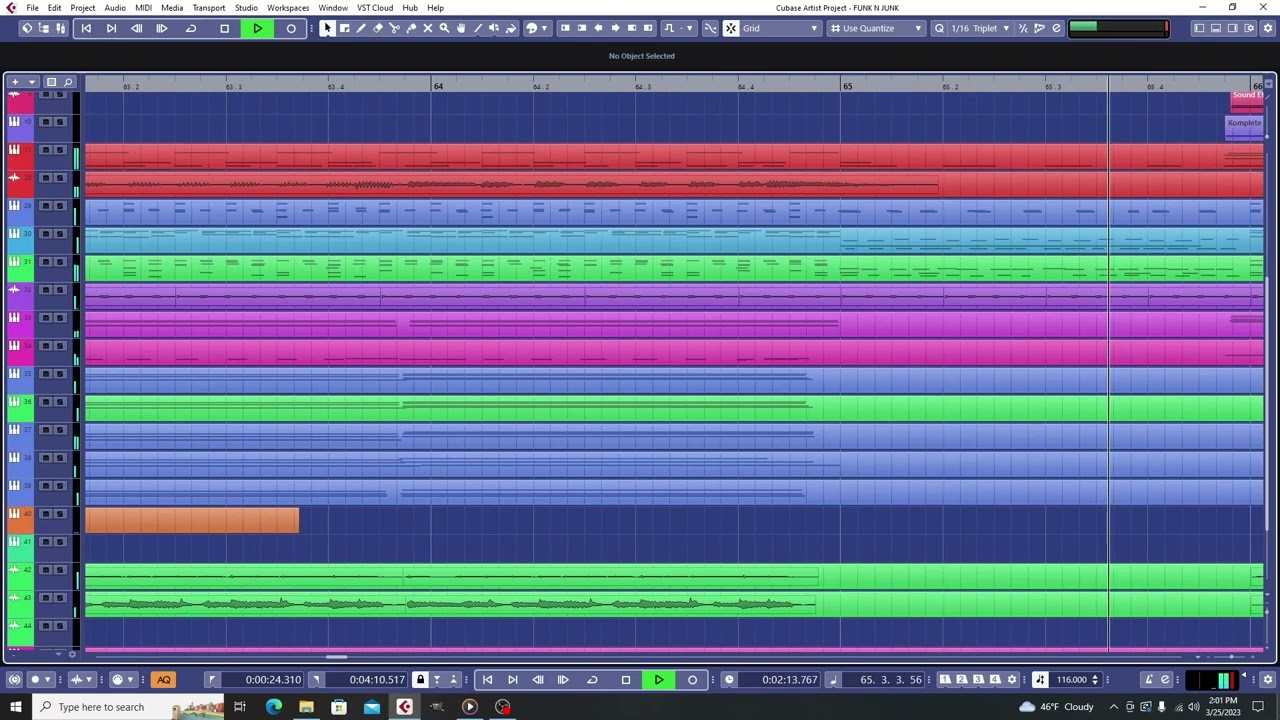Toggle Show/Hide Lower Zone
1280x720 pixels.
tap(1217, 28)
